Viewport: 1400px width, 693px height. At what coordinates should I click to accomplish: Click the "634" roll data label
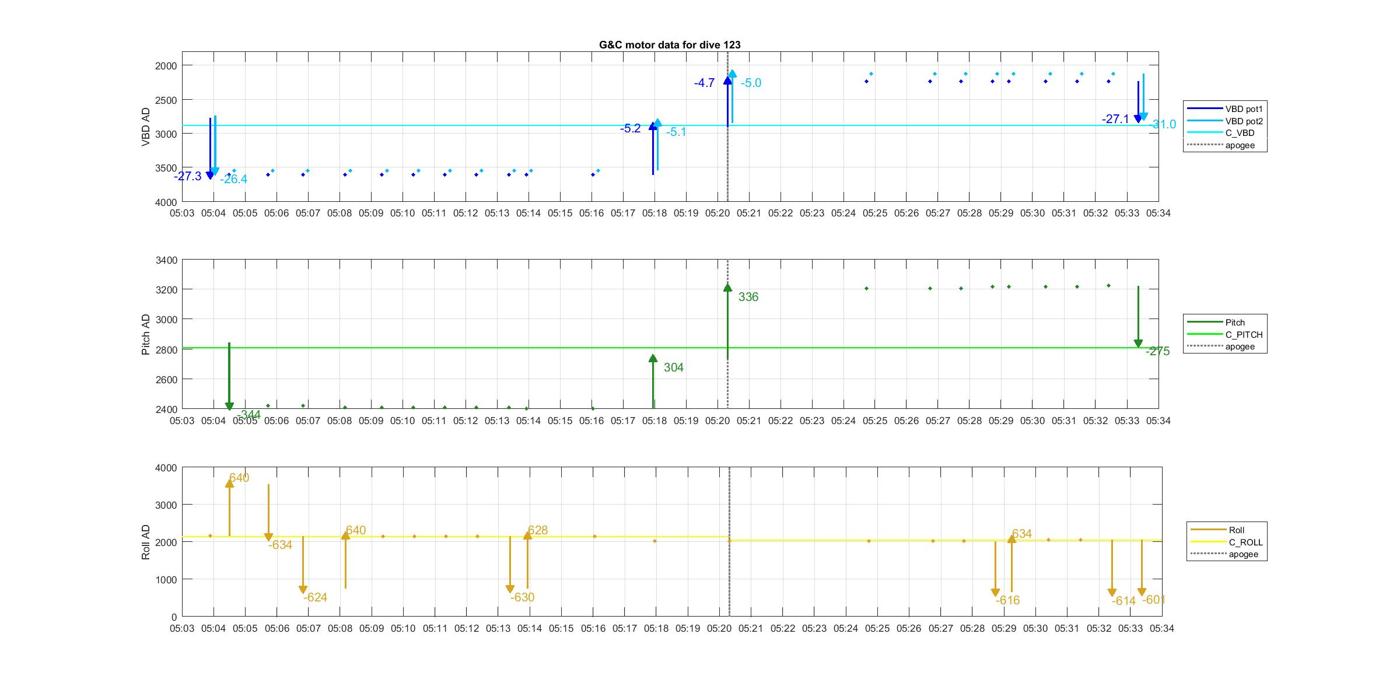pos(1021,534)
